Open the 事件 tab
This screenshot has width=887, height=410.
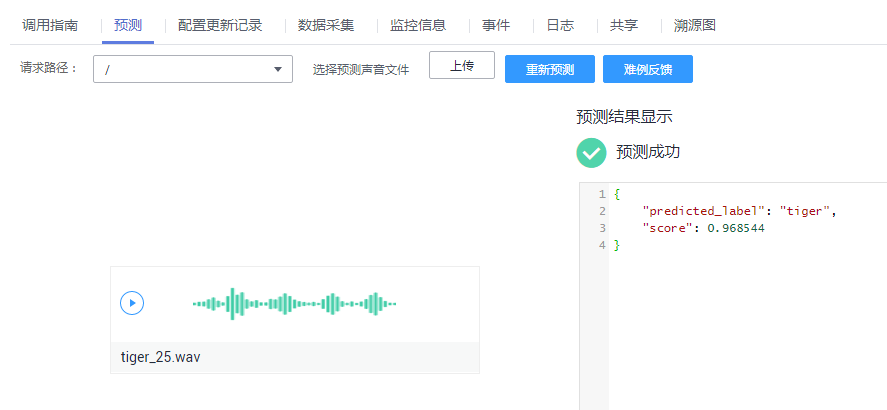click(496, 25)
